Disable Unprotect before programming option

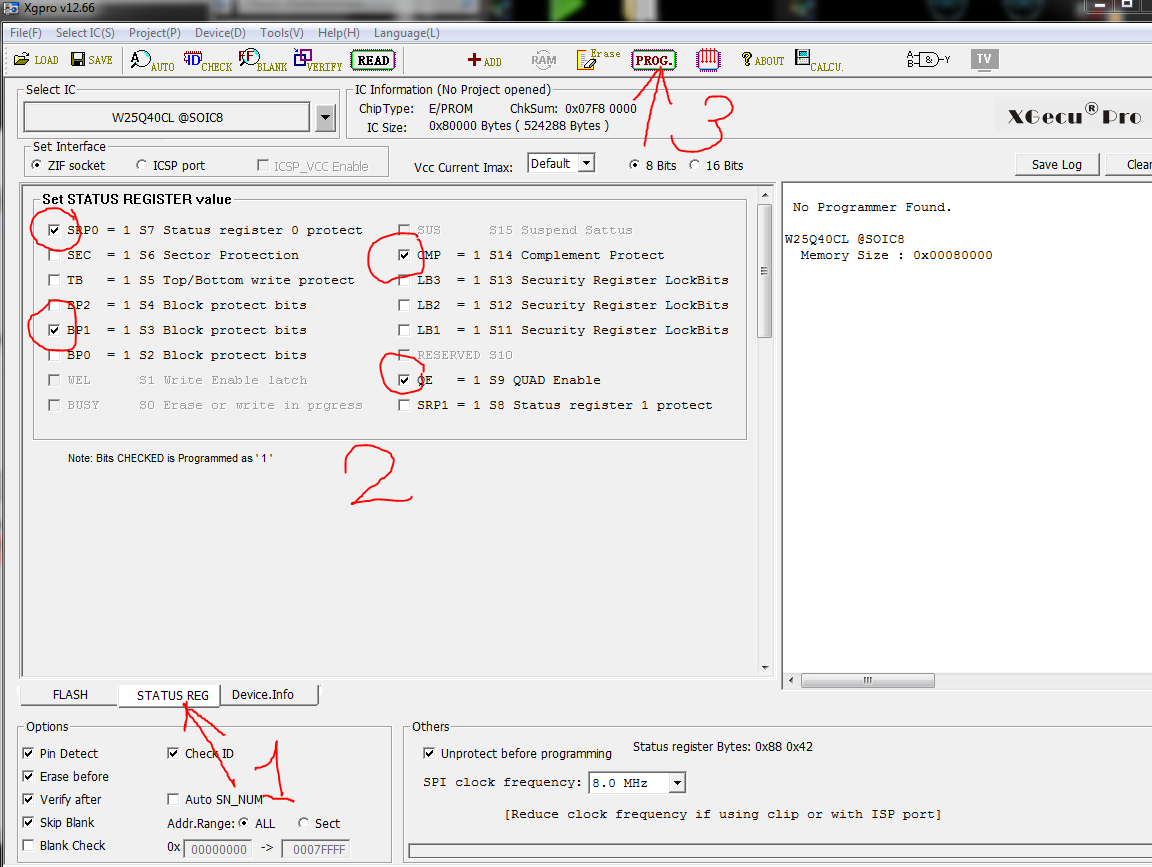(x=429, y=753)
